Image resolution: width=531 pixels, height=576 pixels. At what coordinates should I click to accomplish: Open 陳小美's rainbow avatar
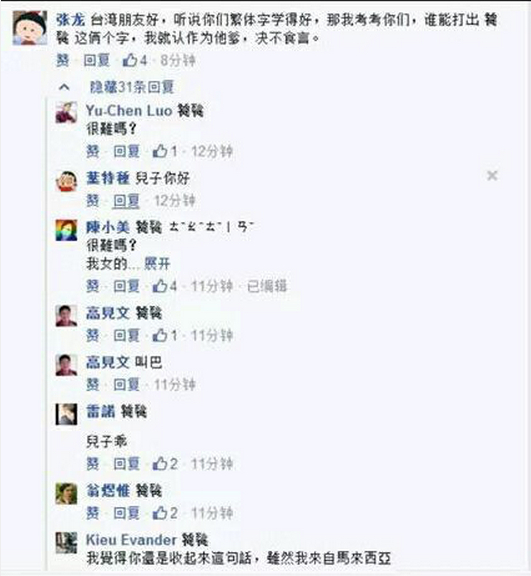[x=66, y=230]
